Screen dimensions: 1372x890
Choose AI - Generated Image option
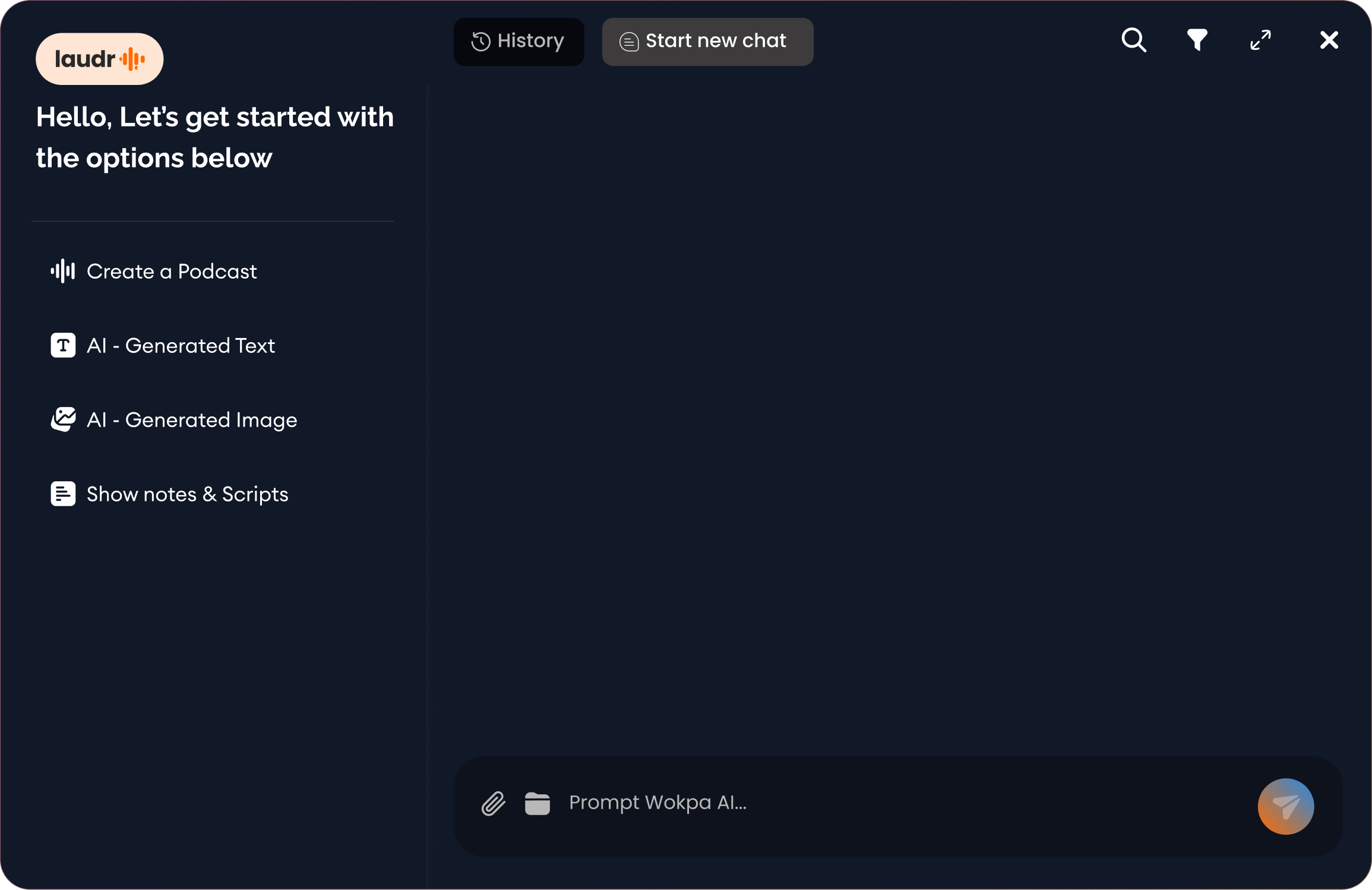[x=191, y=420]
